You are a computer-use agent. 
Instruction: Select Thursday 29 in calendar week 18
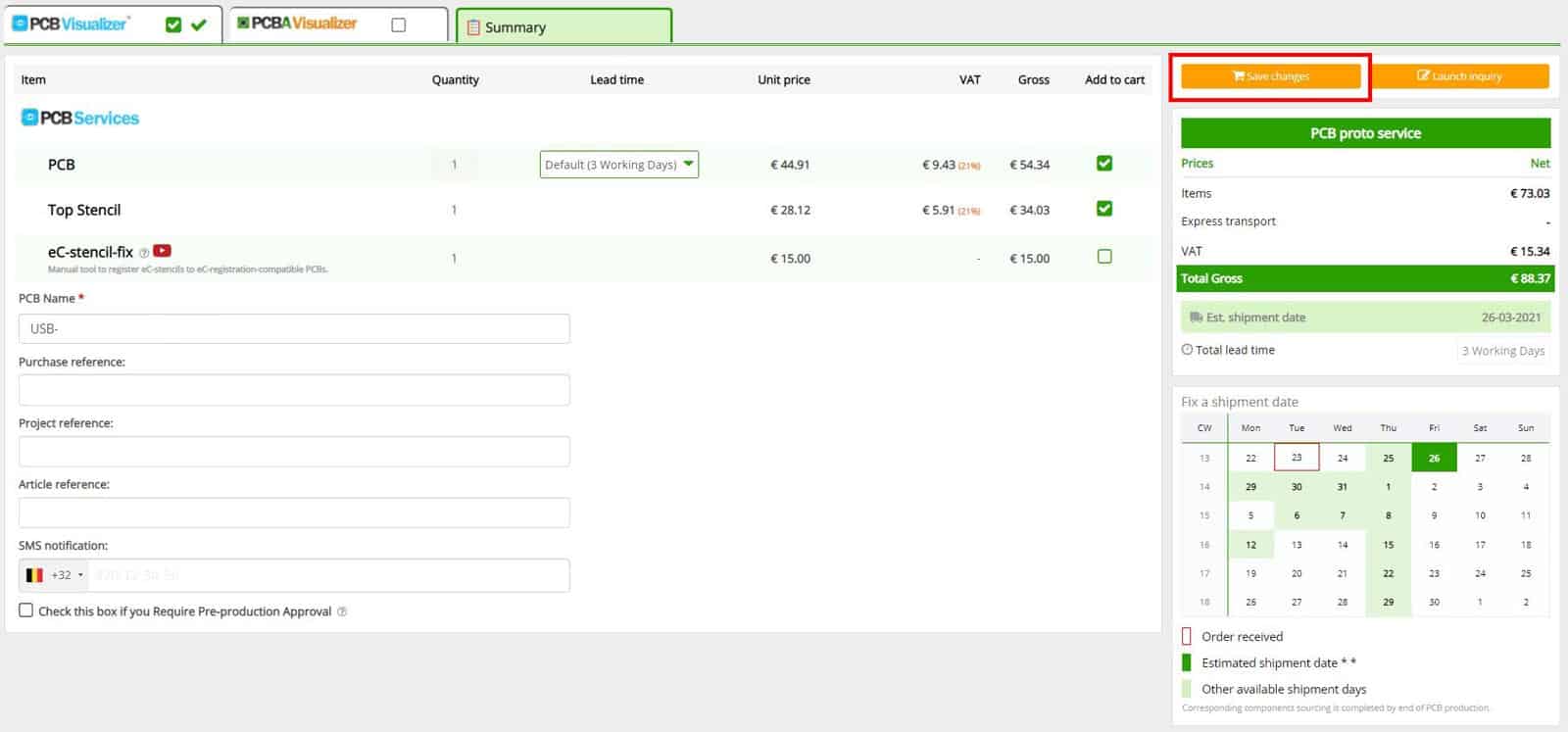coord(1388,602)
